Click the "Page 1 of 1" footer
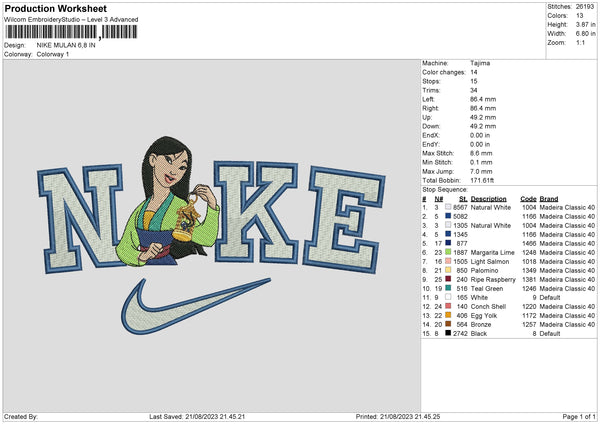This screenshot has width=600, height=424. click(x=579, y=416)
